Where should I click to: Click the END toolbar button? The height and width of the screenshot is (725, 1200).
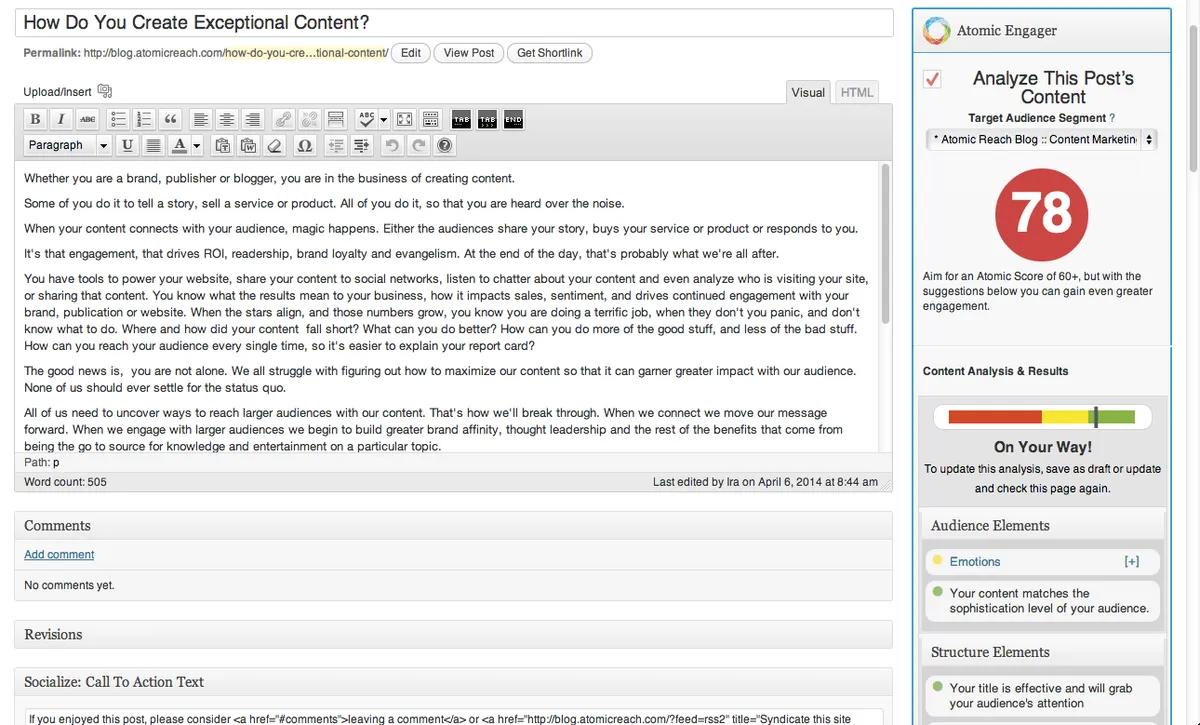point(513,119)
